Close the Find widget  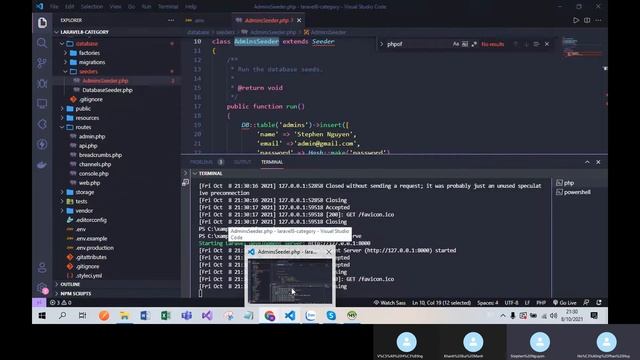click(x=547, y=44)
